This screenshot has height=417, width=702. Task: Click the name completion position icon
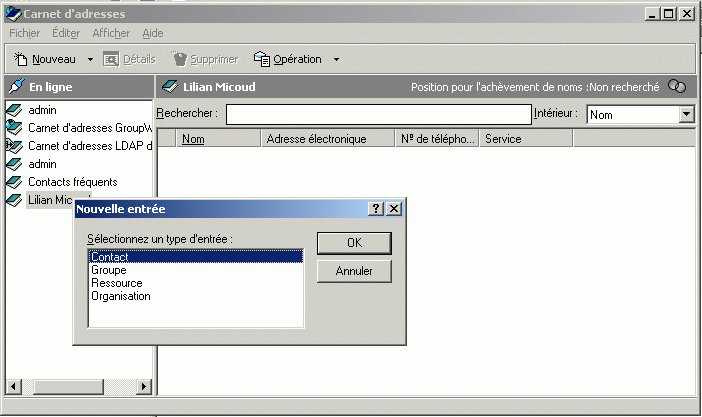pos(677,86)
